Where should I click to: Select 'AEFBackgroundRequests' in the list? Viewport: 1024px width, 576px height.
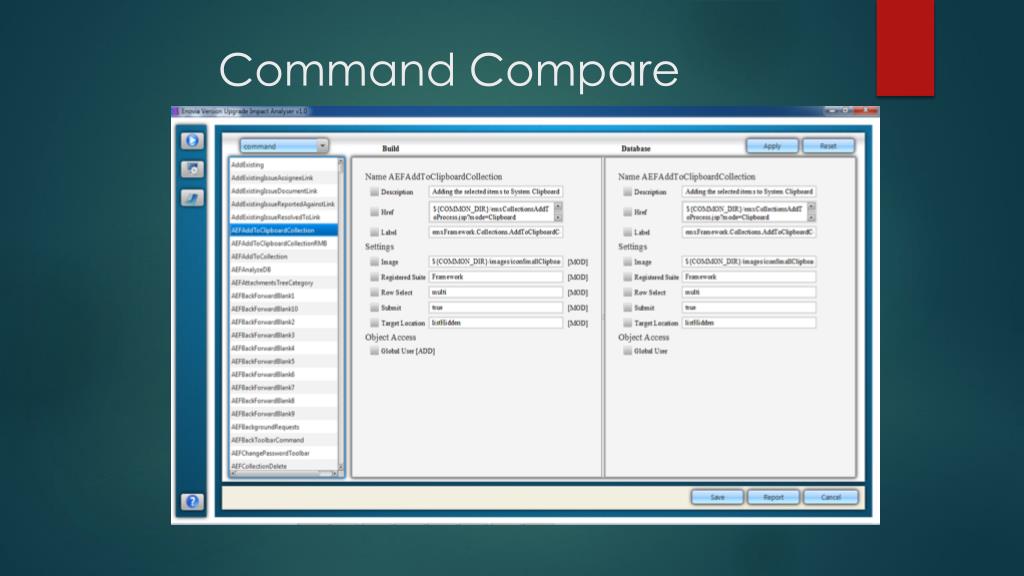point(283,426)
